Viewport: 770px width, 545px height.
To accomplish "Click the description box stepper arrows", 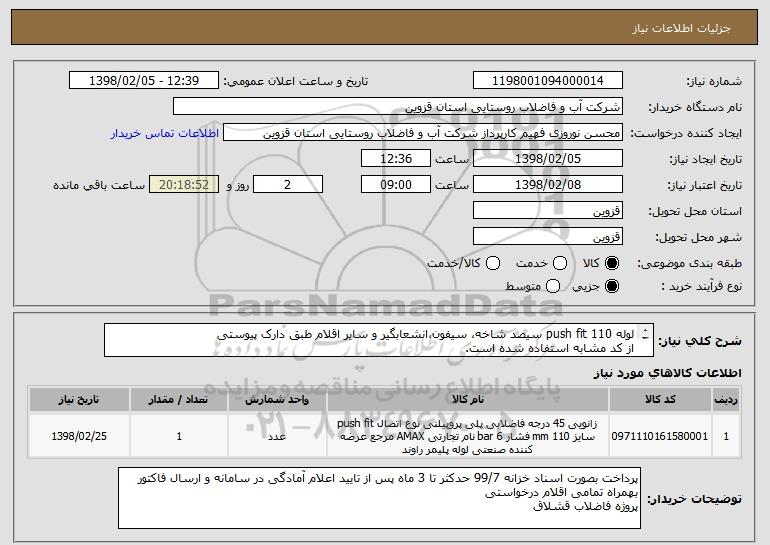I will tap(645, 334).
